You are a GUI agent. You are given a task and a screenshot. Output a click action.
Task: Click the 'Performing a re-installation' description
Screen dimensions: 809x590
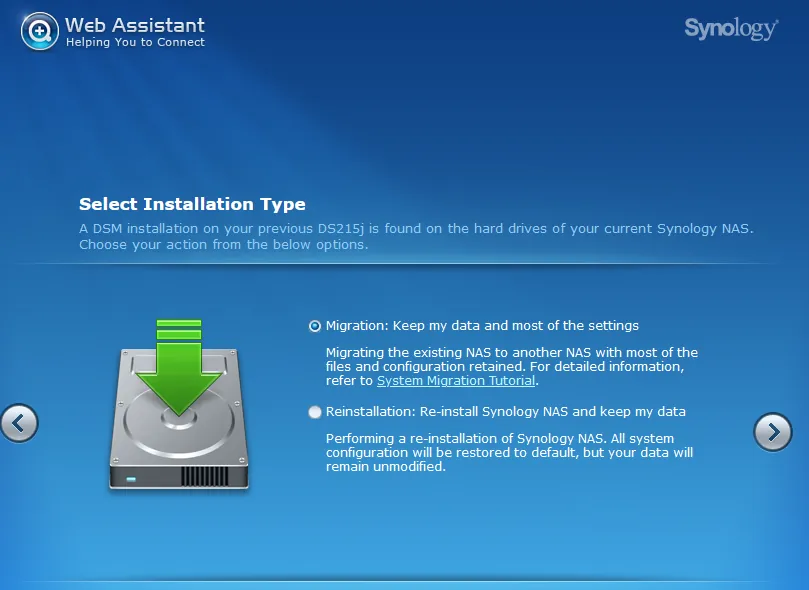pyautogui.click(x=509, y=452)
